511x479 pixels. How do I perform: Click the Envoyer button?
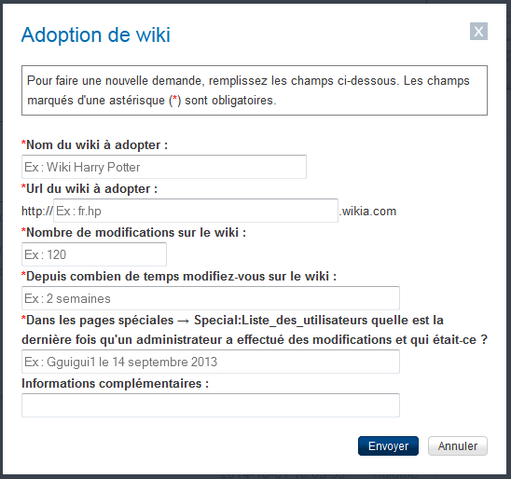coord(388,446)
